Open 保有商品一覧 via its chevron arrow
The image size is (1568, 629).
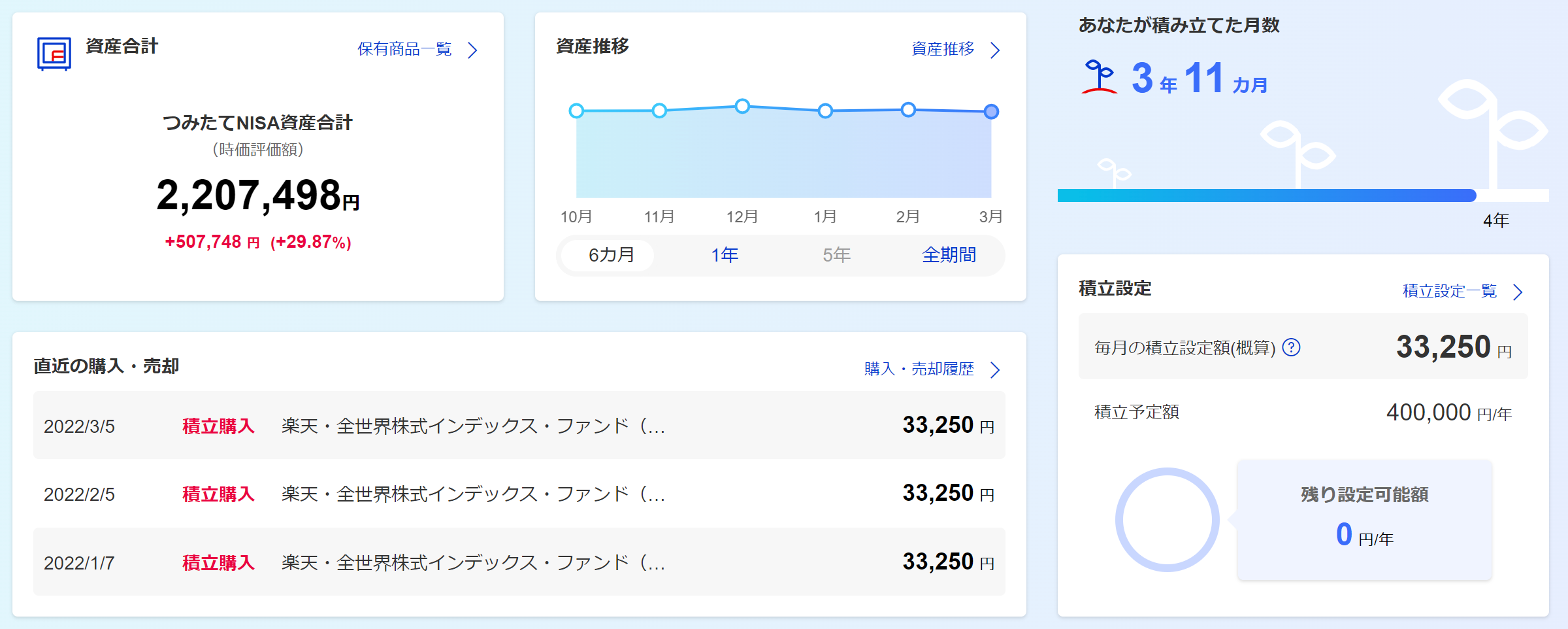pos(473,50)
